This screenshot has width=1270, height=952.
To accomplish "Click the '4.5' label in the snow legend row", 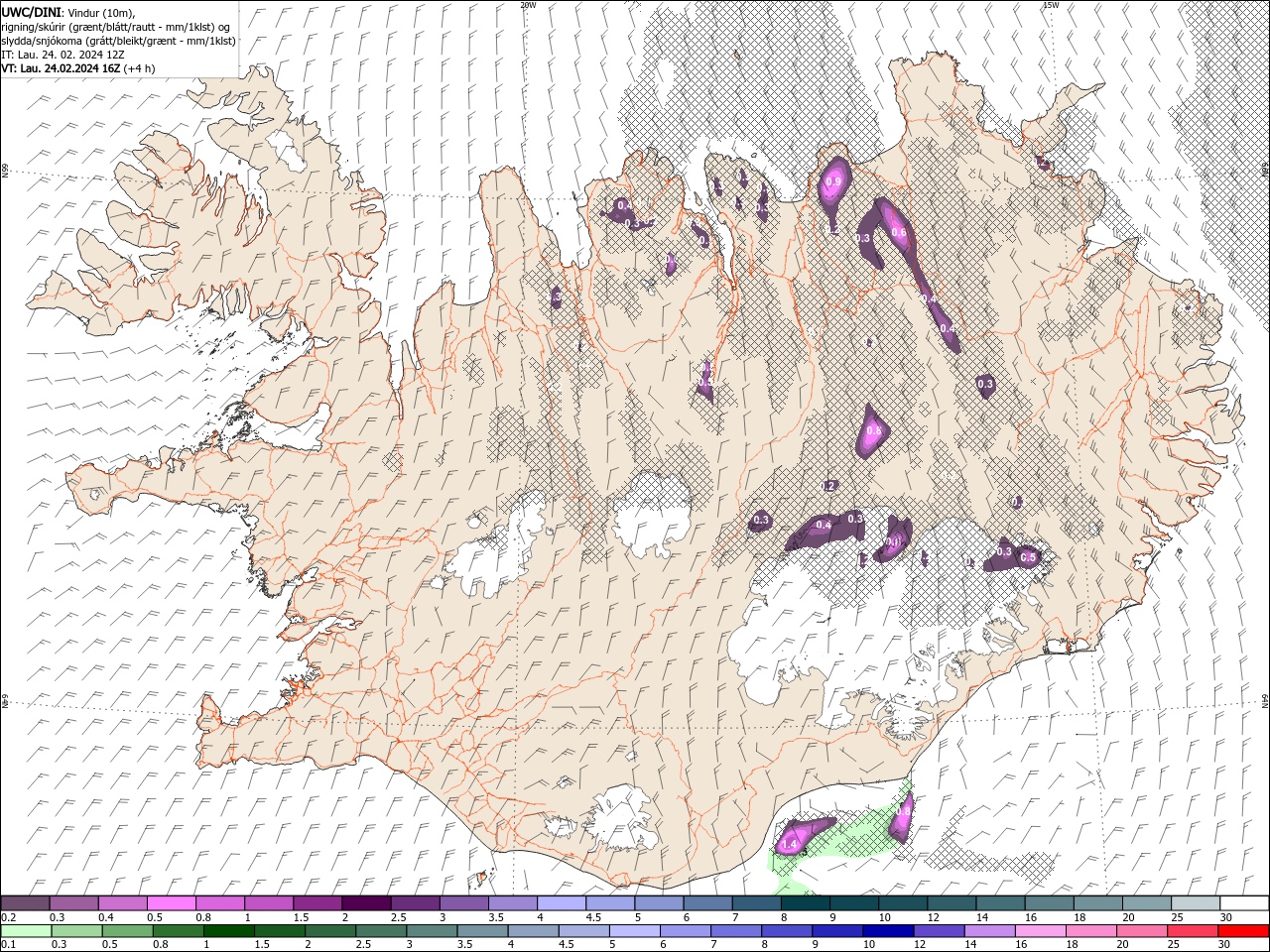I will point(593,917).
